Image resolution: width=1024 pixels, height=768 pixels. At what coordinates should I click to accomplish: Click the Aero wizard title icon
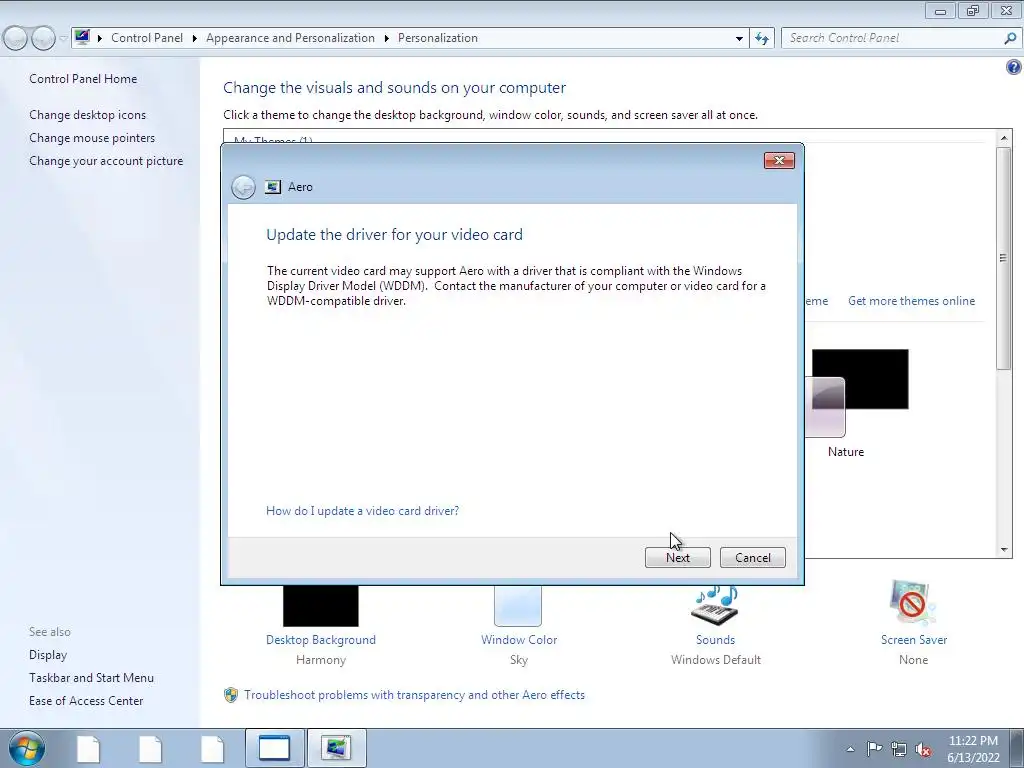272,187
